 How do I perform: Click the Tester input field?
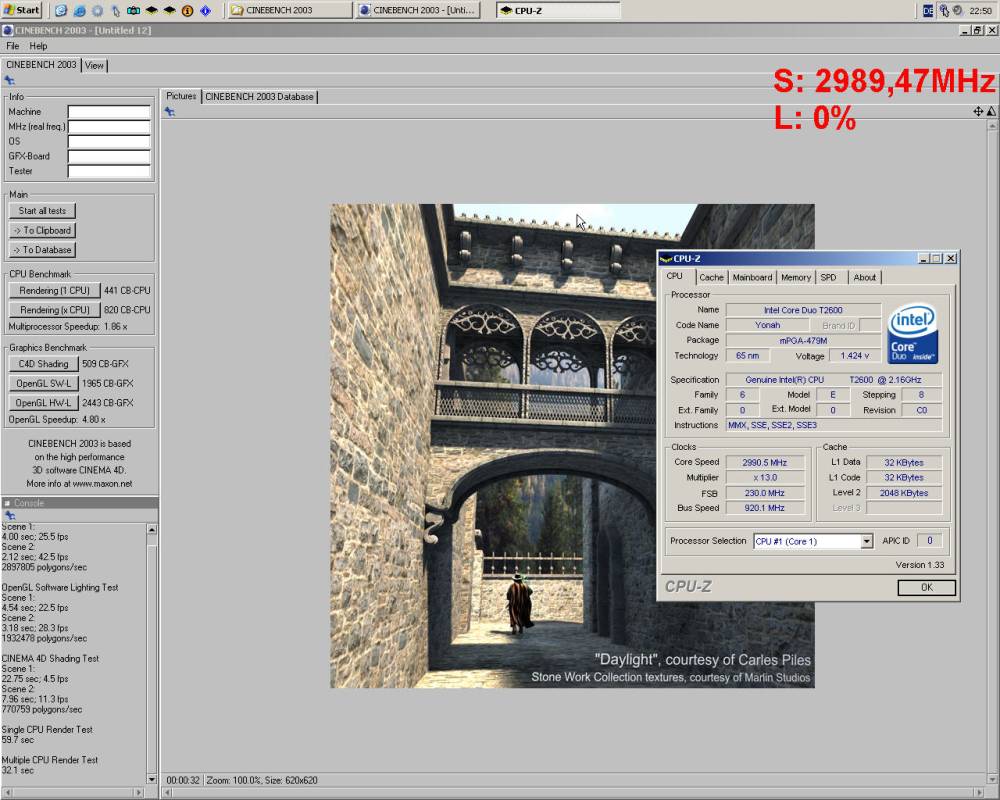tap(109, 171)
